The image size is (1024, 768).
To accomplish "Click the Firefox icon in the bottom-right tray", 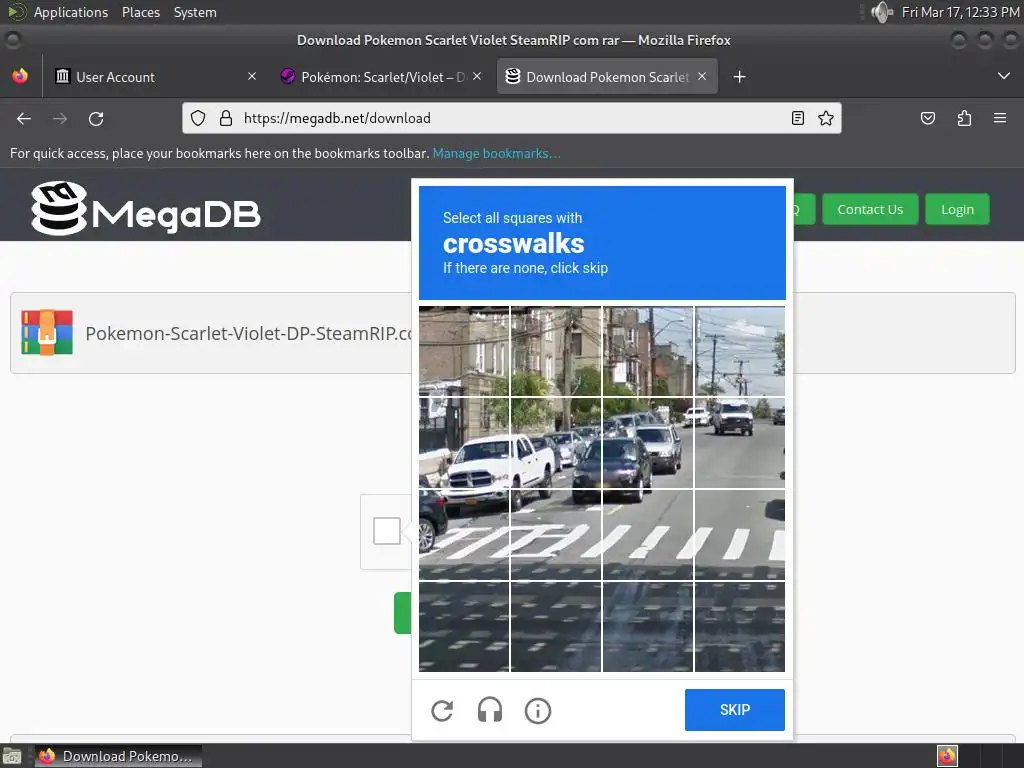I will pos(947,756).
